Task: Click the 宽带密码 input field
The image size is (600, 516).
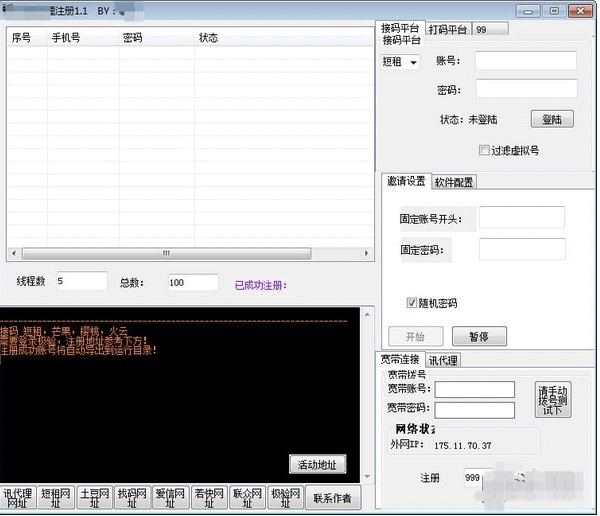Action: (x=474, y=410)
